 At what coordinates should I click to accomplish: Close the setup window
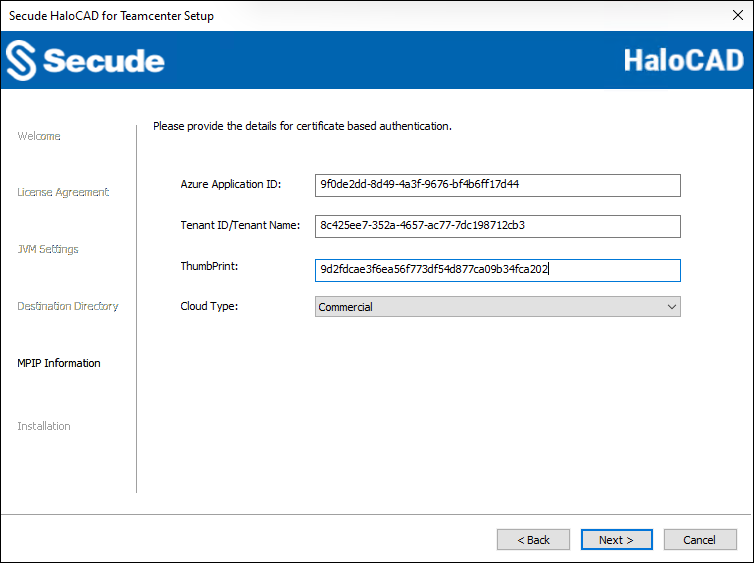[x=738, y=15]
